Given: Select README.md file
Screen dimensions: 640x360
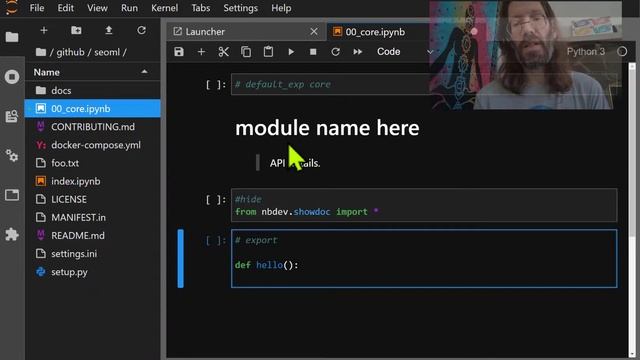Looking at the screenshot, I should click(x=93, y=236).
